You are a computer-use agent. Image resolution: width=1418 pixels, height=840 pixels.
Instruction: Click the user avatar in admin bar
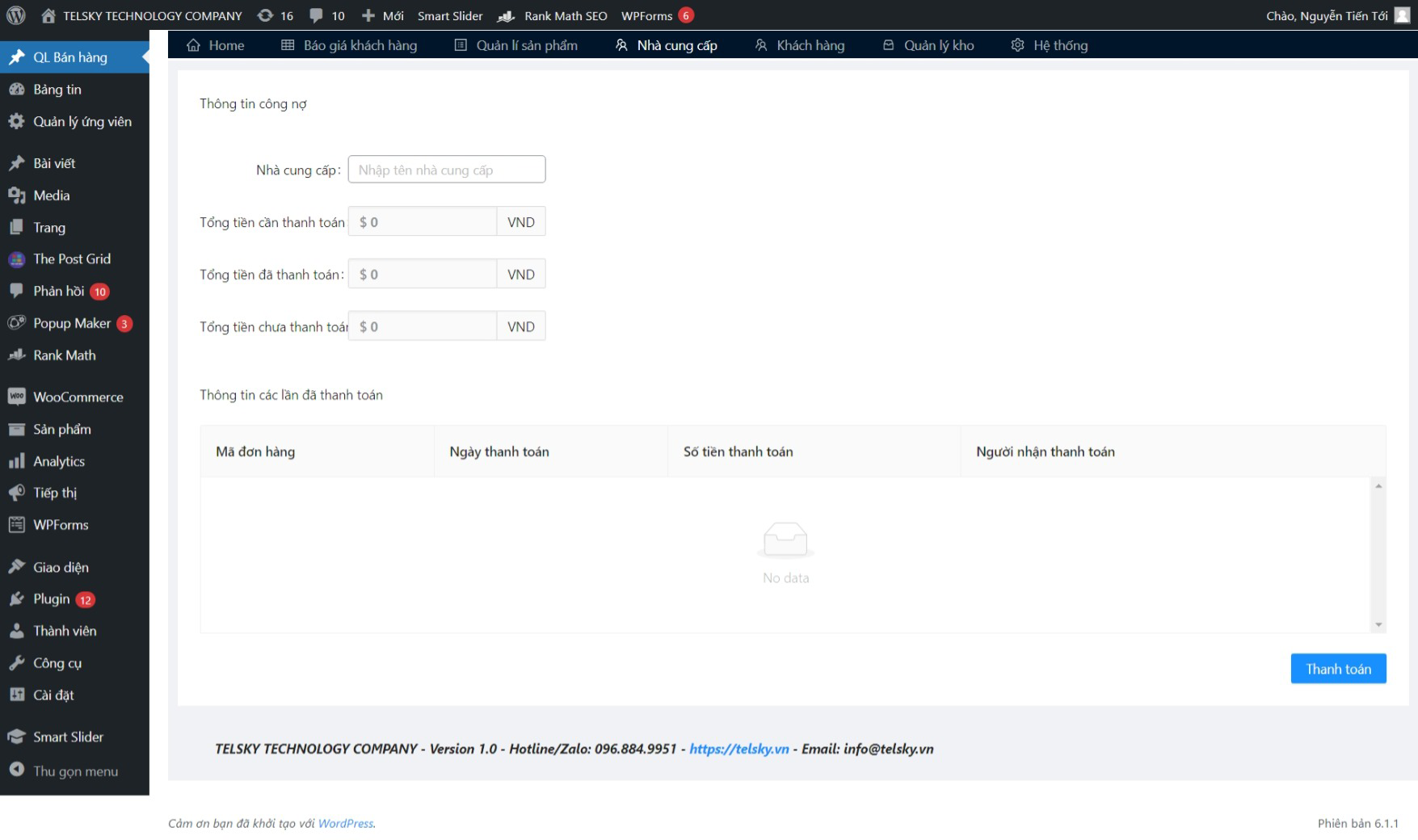[1402, 15]
